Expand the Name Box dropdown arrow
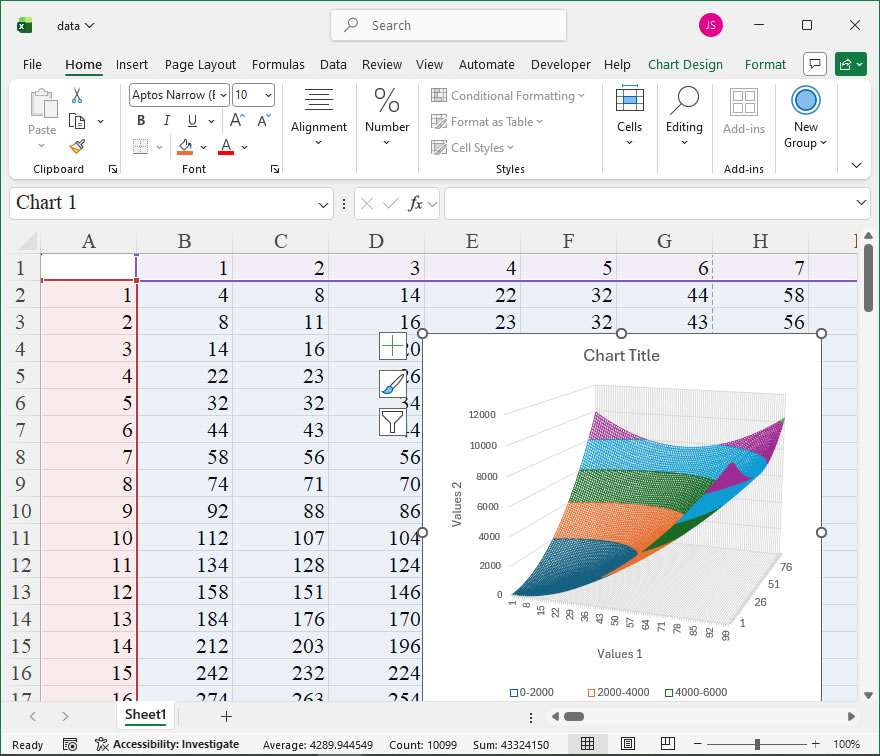Viewport: 880px width, 756px height. click(x=323, y=204)
